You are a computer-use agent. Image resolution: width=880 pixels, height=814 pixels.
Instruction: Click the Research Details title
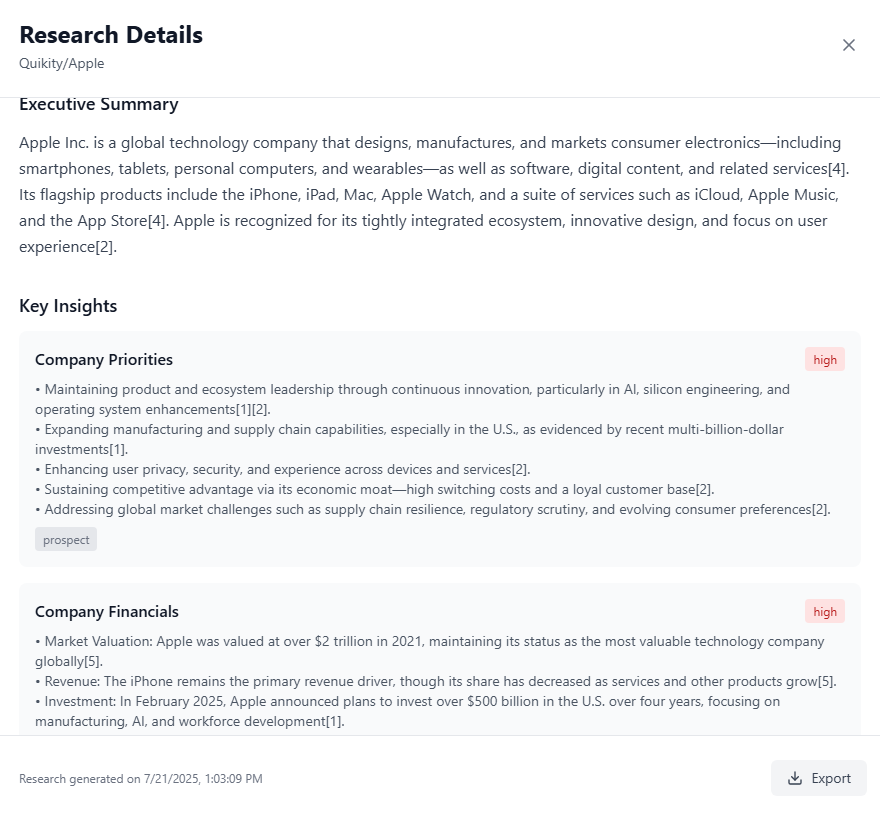pos(111,35)
